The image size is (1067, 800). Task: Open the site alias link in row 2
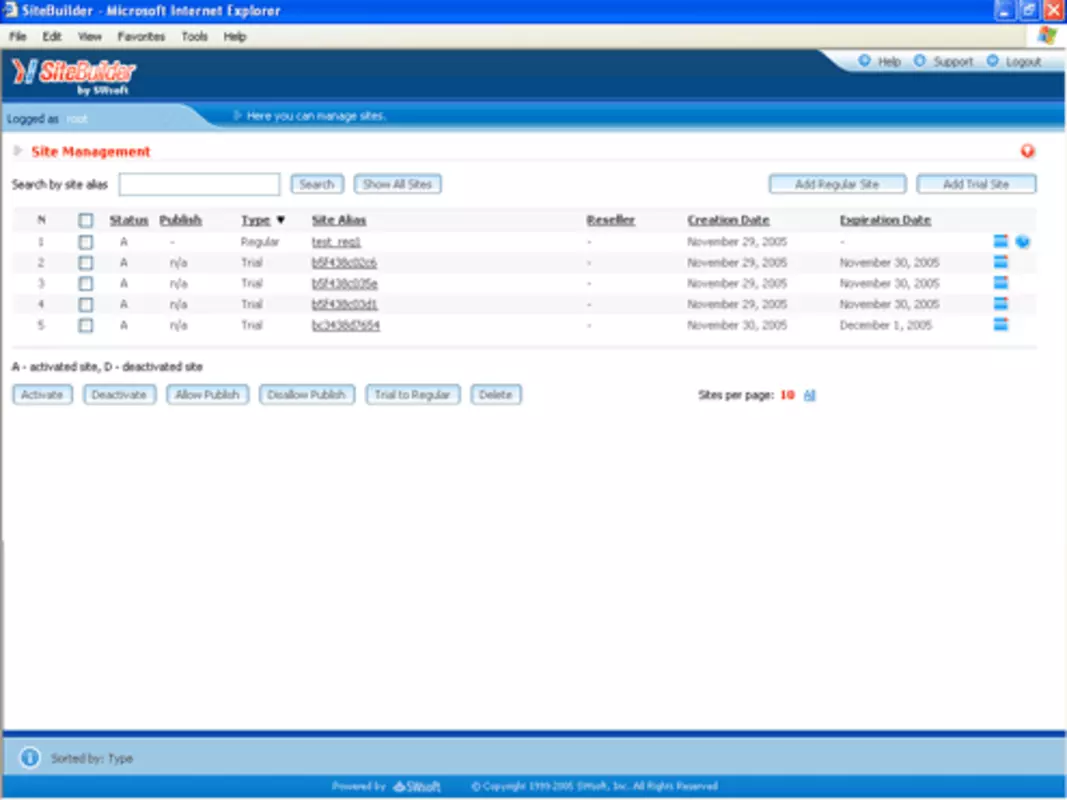(x=344, y=263)
